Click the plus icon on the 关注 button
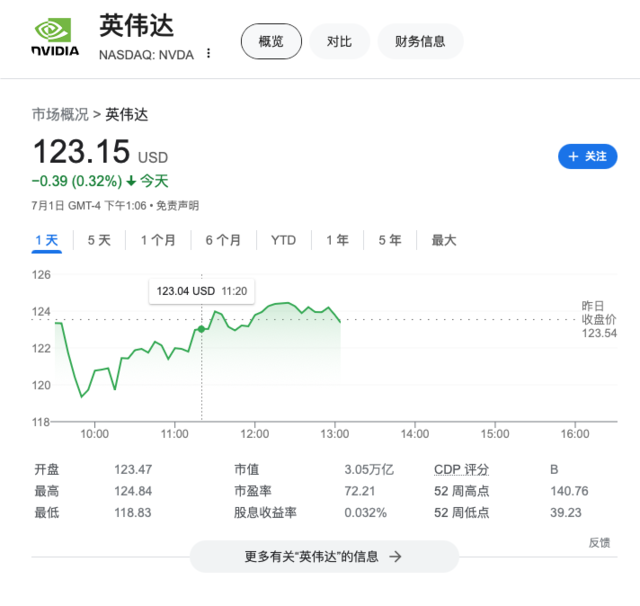 [573, 156]
